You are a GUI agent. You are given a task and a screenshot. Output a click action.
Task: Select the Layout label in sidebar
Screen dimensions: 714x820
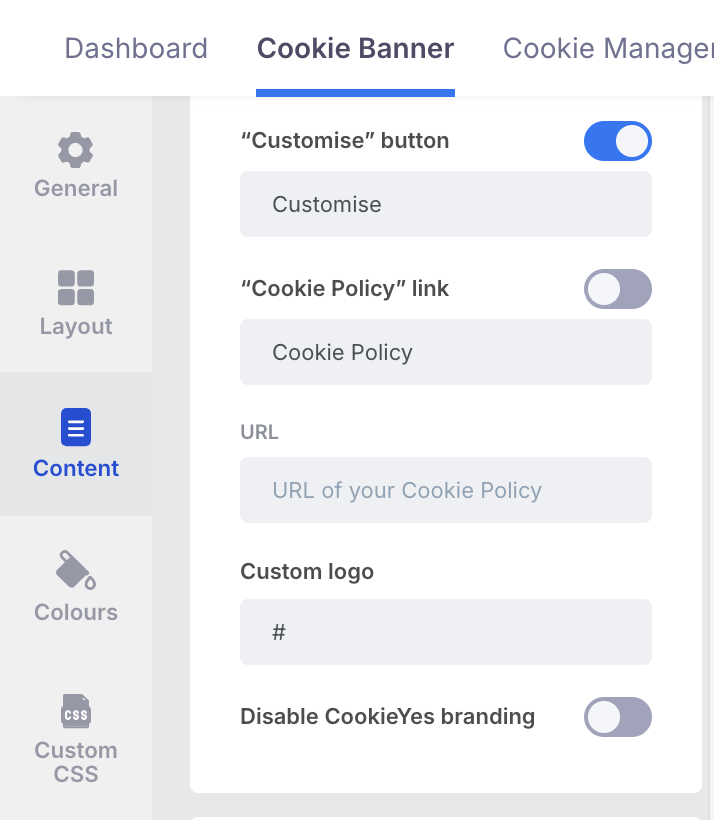(x=76, y=326)
